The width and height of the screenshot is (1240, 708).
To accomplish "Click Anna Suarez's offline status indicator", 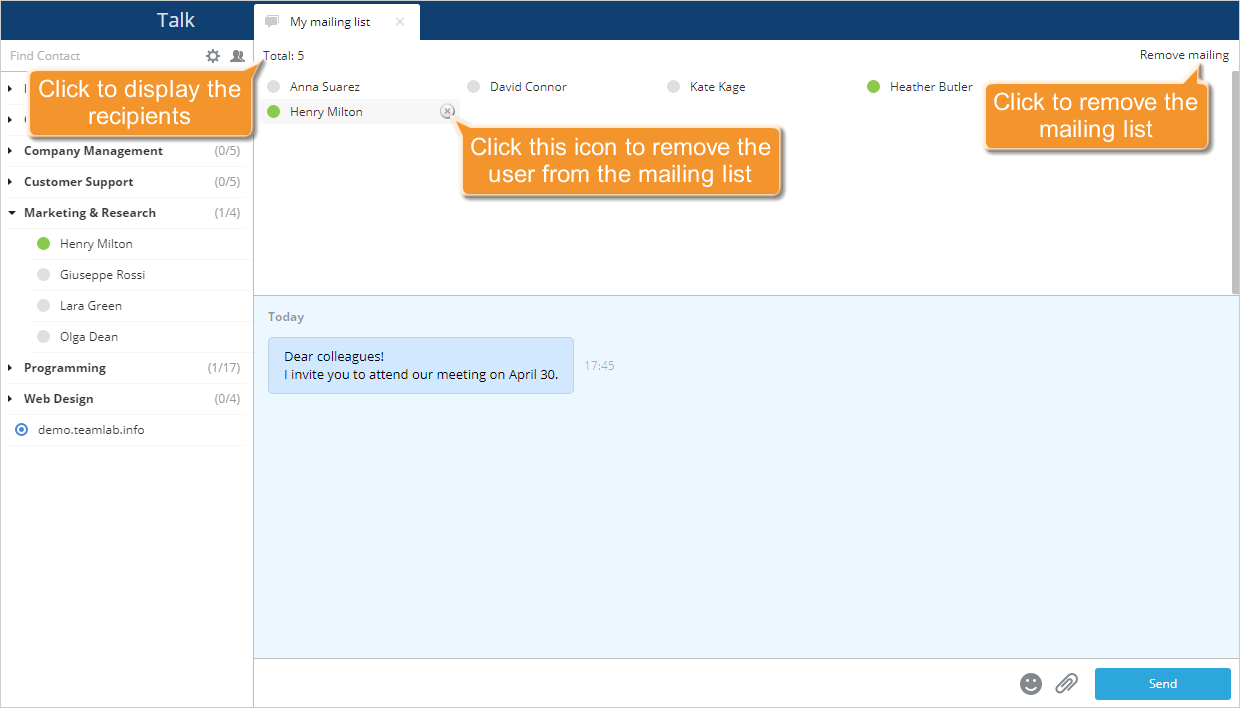I will tap(272, 86).
